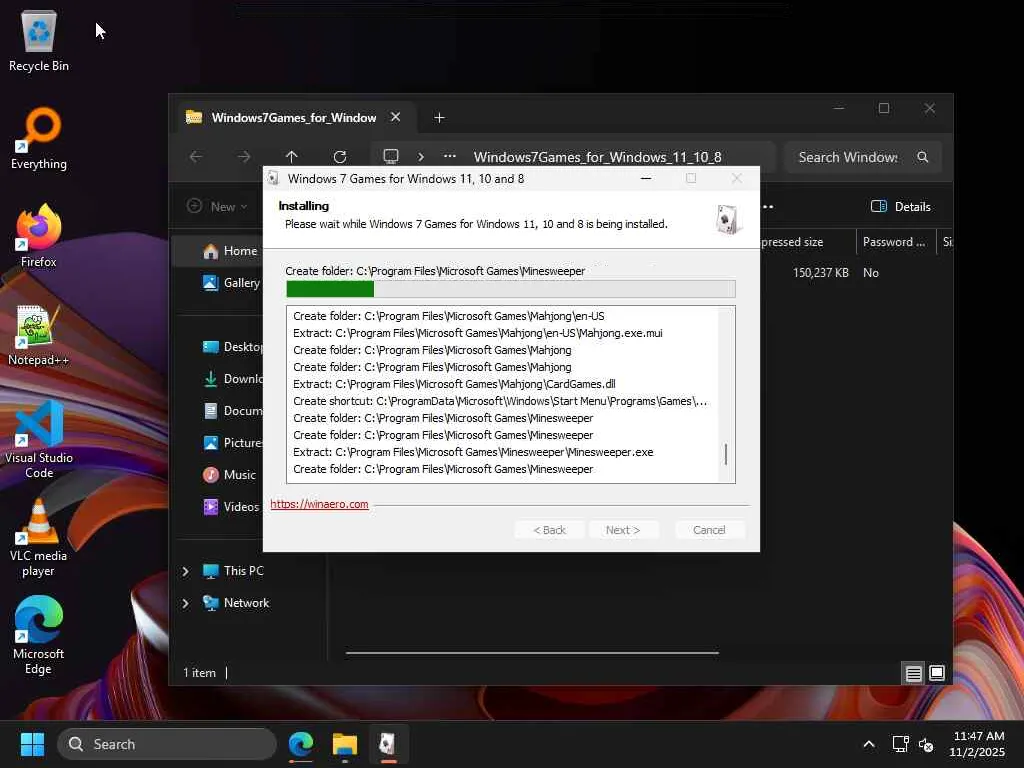1024x768 pixels.
Task: Open Microsoft Edge from the taskbar
Action: pos(301,744)
